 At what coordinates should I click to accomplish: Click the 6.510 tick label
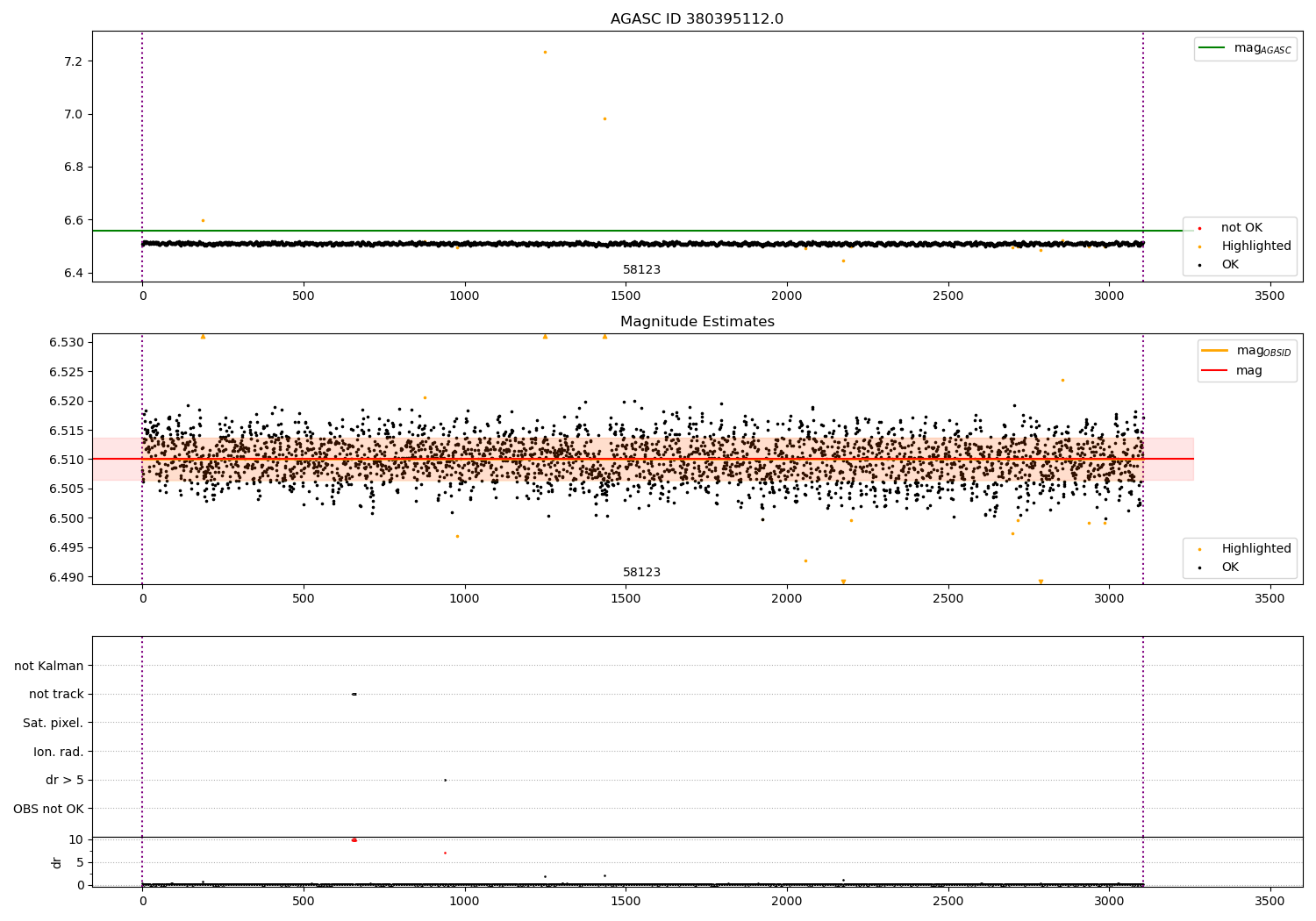click(66, 460)
